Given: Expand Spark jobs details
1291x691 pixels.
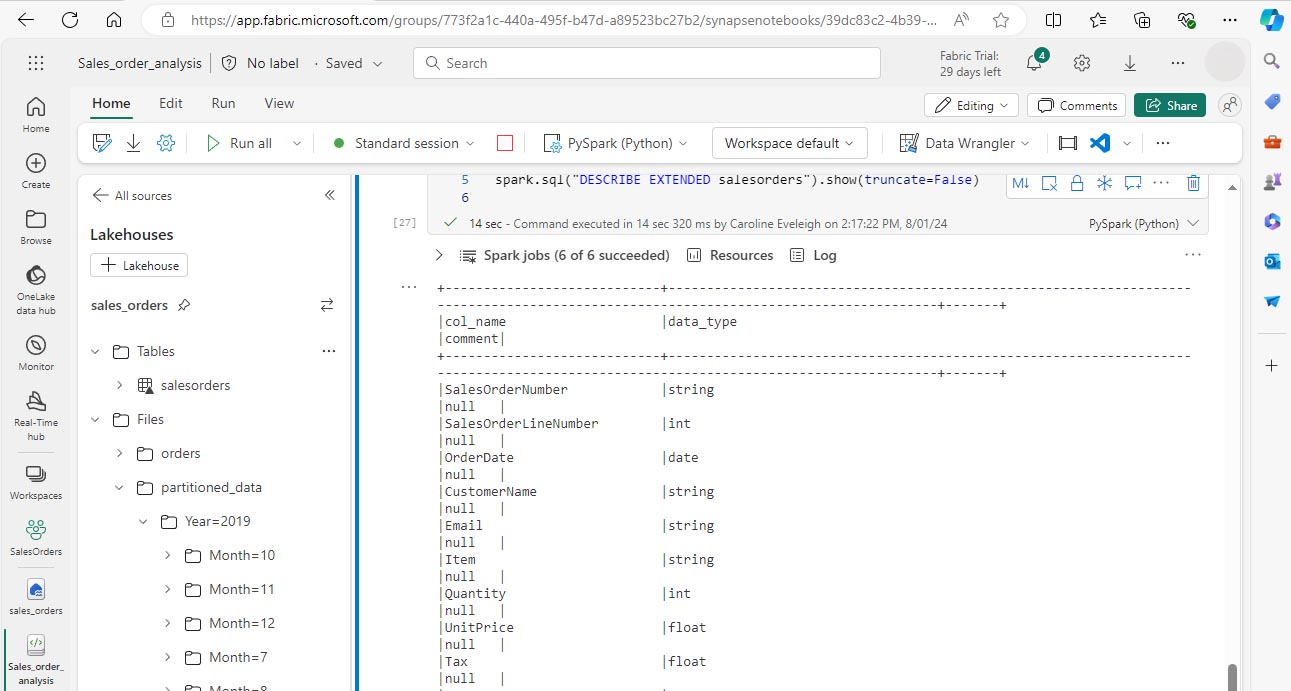Looking at the screenshot, I should pyautogui.click(x=439, y=255).
